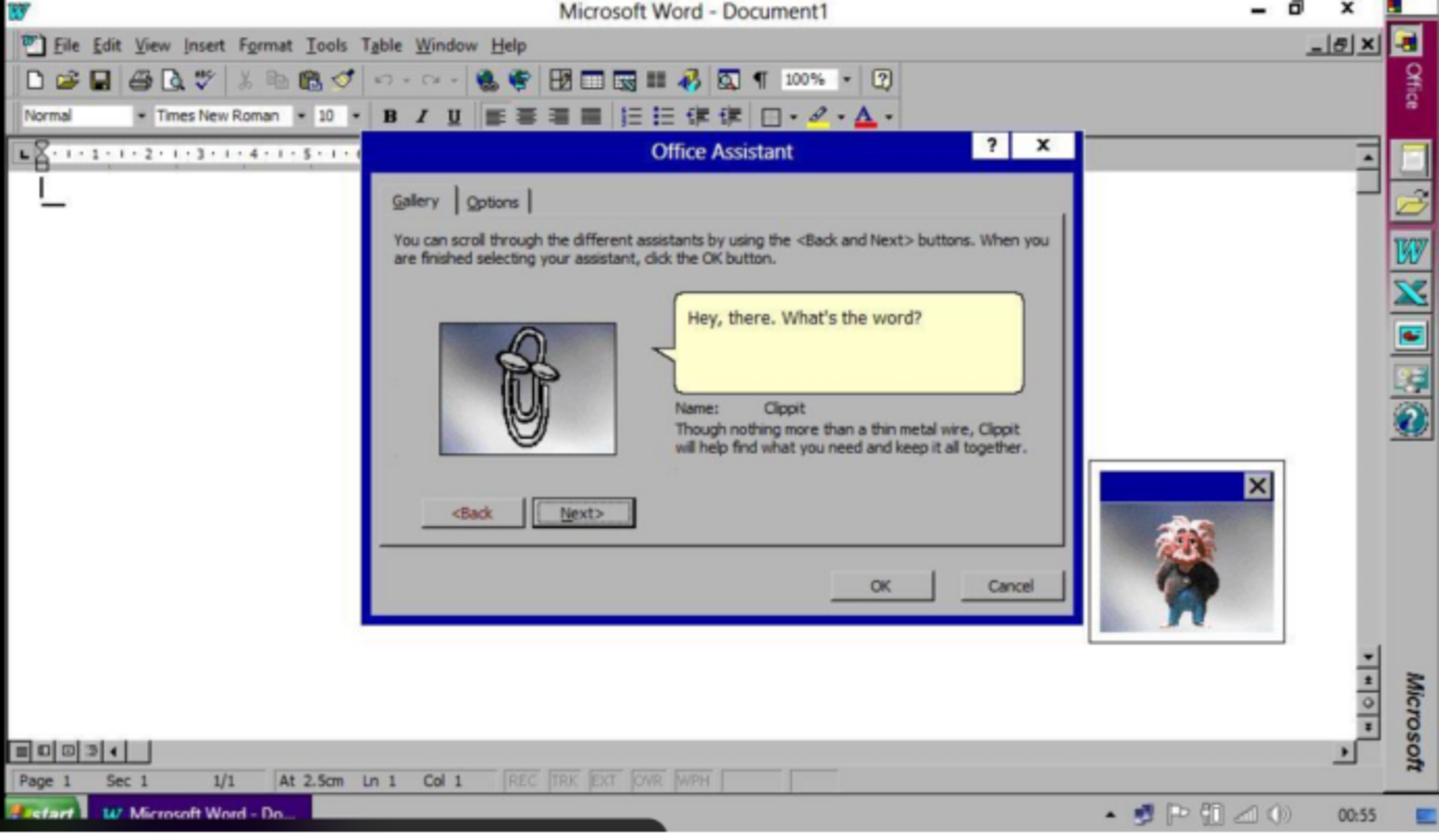The width and height of the screenshot is (1439, 834).
Task: Click the Clippit preview image
Action: [x=527, y=388]
